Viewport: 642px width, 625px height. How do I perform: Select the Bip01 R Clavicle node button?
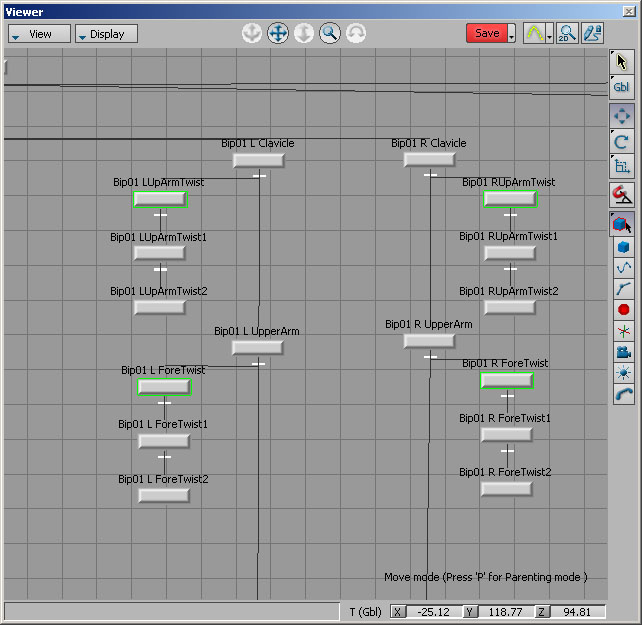coord(429,159)
